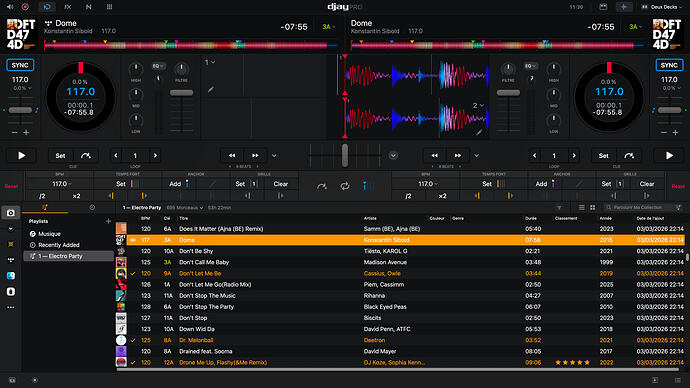The height and width of the screenshot is (388, 690).
Task: Click the left deck pencil edit icon
Action: pos(211,90)
